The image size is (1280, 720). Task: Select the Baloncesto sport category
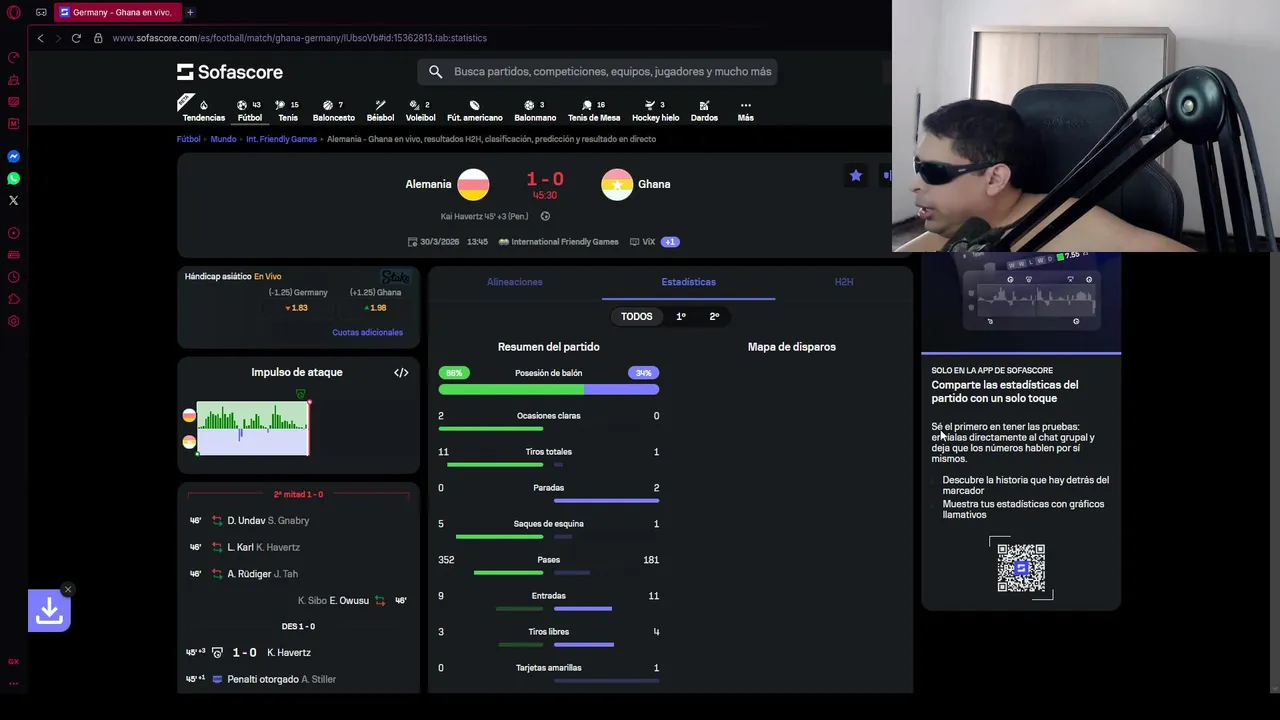point(334,111)
